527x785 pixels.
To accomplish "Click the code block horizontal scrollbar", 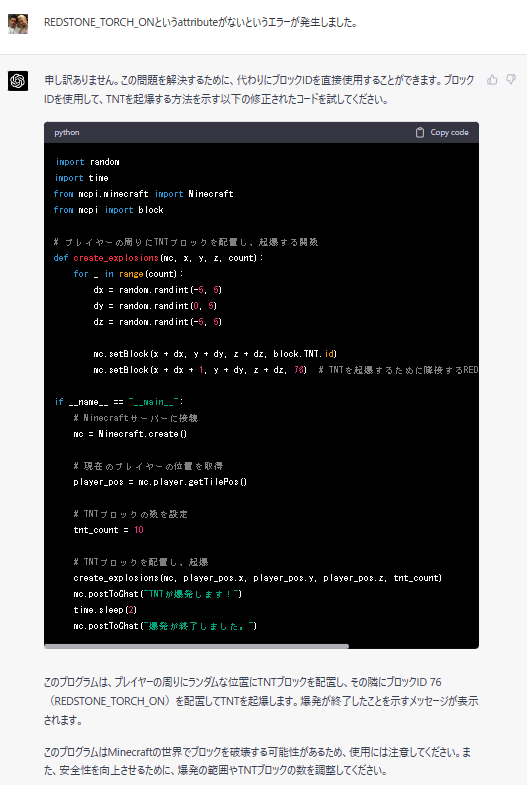I will pyautogui.click(x=196, y=646).
